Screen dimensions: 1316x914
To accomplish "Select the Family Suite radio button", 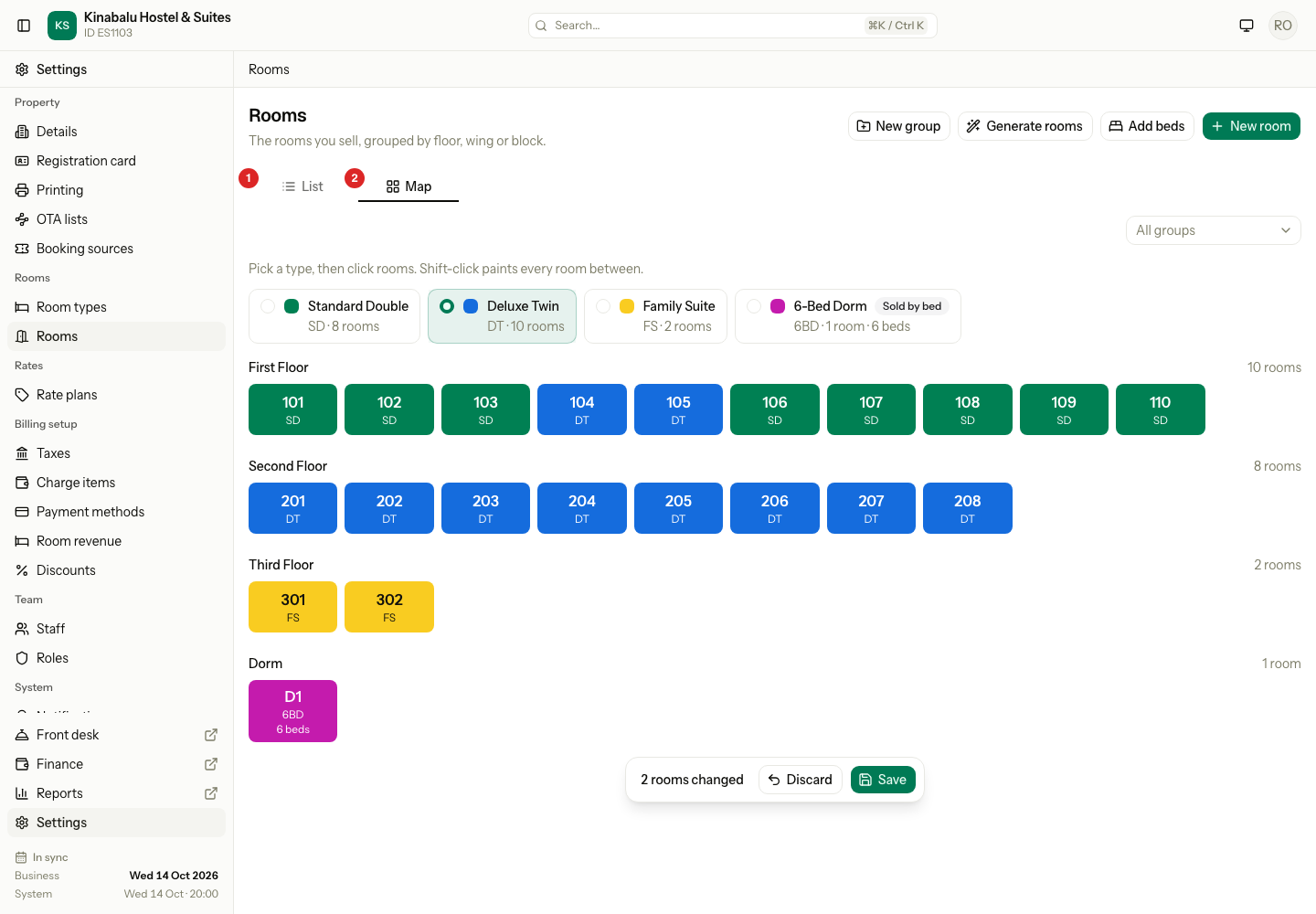I will pos(603,306).
